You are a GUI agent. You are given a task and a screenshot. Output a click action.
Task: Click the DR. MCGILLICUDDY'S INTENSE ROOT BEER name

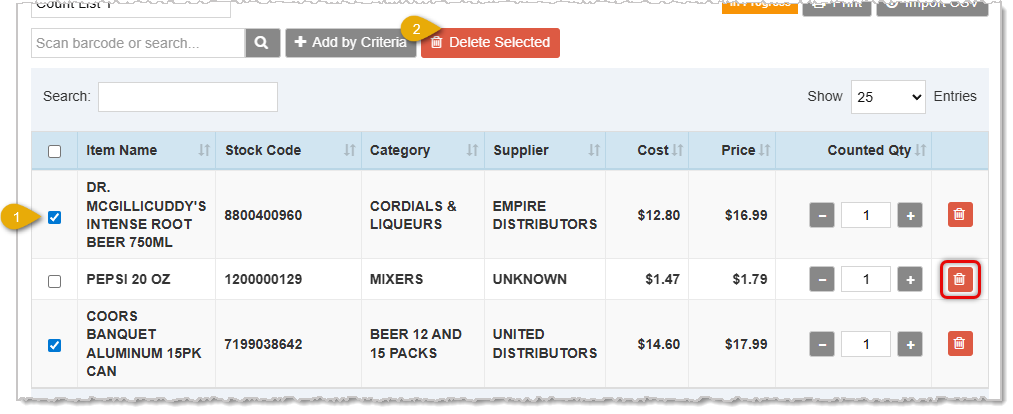146,215
